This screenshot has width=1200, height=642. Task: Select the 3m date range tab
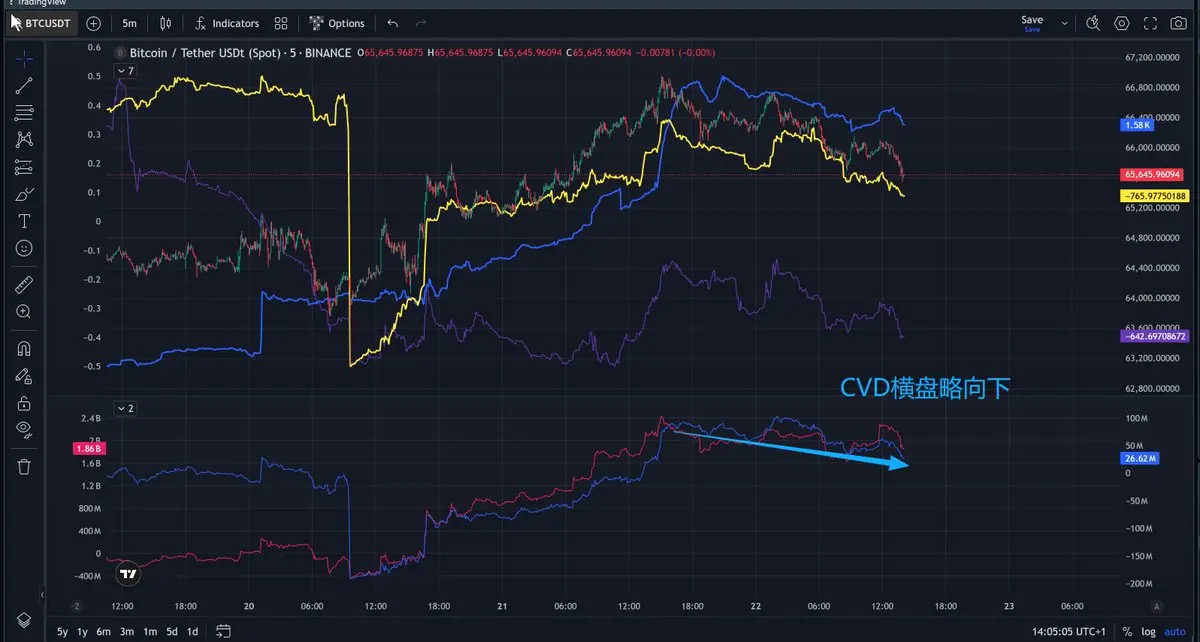pyautogui.click(x=127, y=631)
